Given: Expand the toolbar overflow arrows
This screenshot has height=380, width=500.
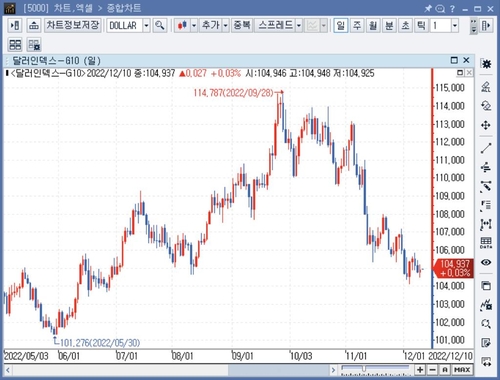Looking at the screenshot, I should point(474,26).
